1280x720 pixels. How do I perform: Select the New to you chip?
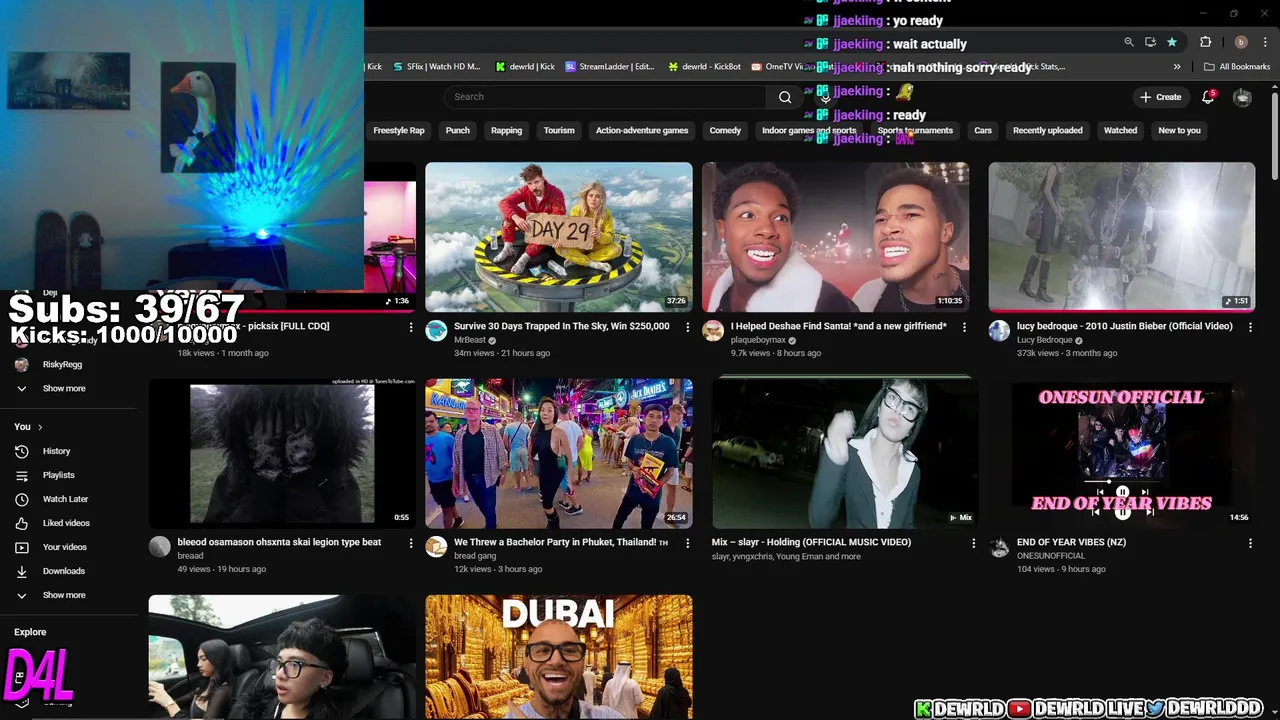(x=1179, y=130)
